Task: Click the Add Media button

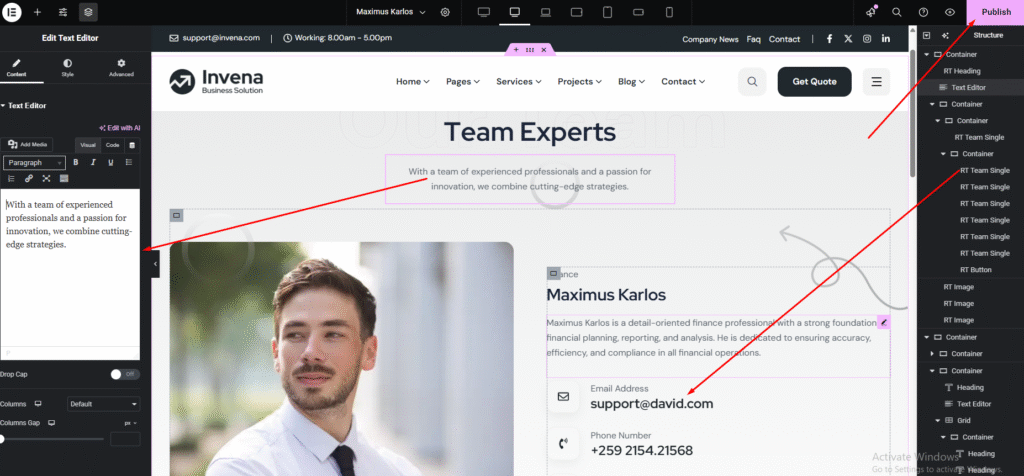Action: pos(29,145)
